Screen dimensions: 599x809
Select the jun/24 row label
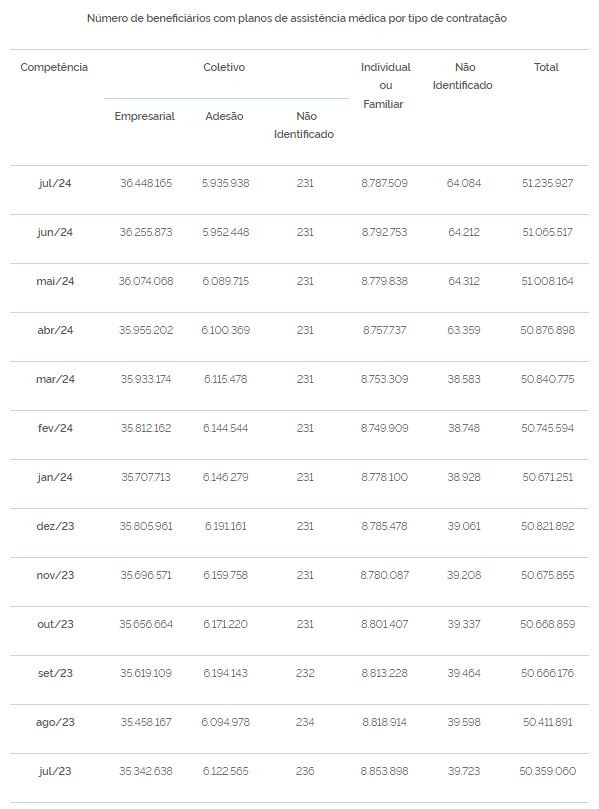point(55,232)
